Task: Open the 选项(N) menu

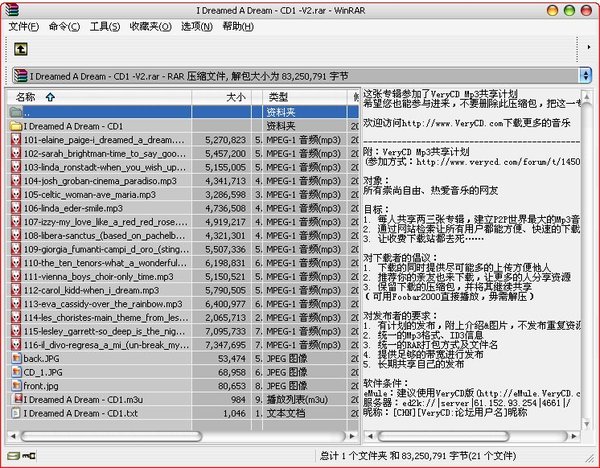Action: [197, 26]
